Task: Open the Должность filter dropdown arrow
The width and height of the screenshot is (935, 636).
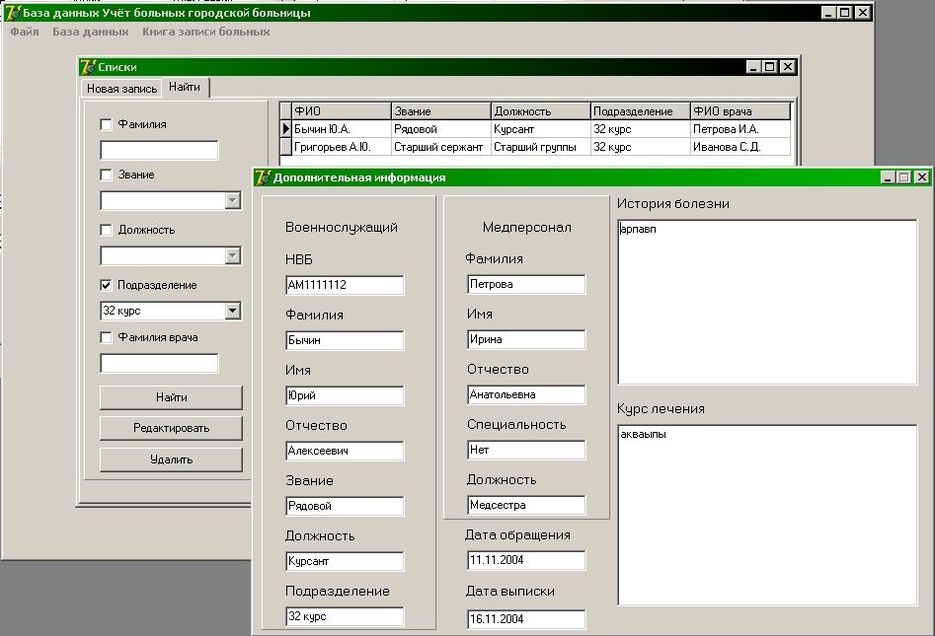Action: click(232, 256)
